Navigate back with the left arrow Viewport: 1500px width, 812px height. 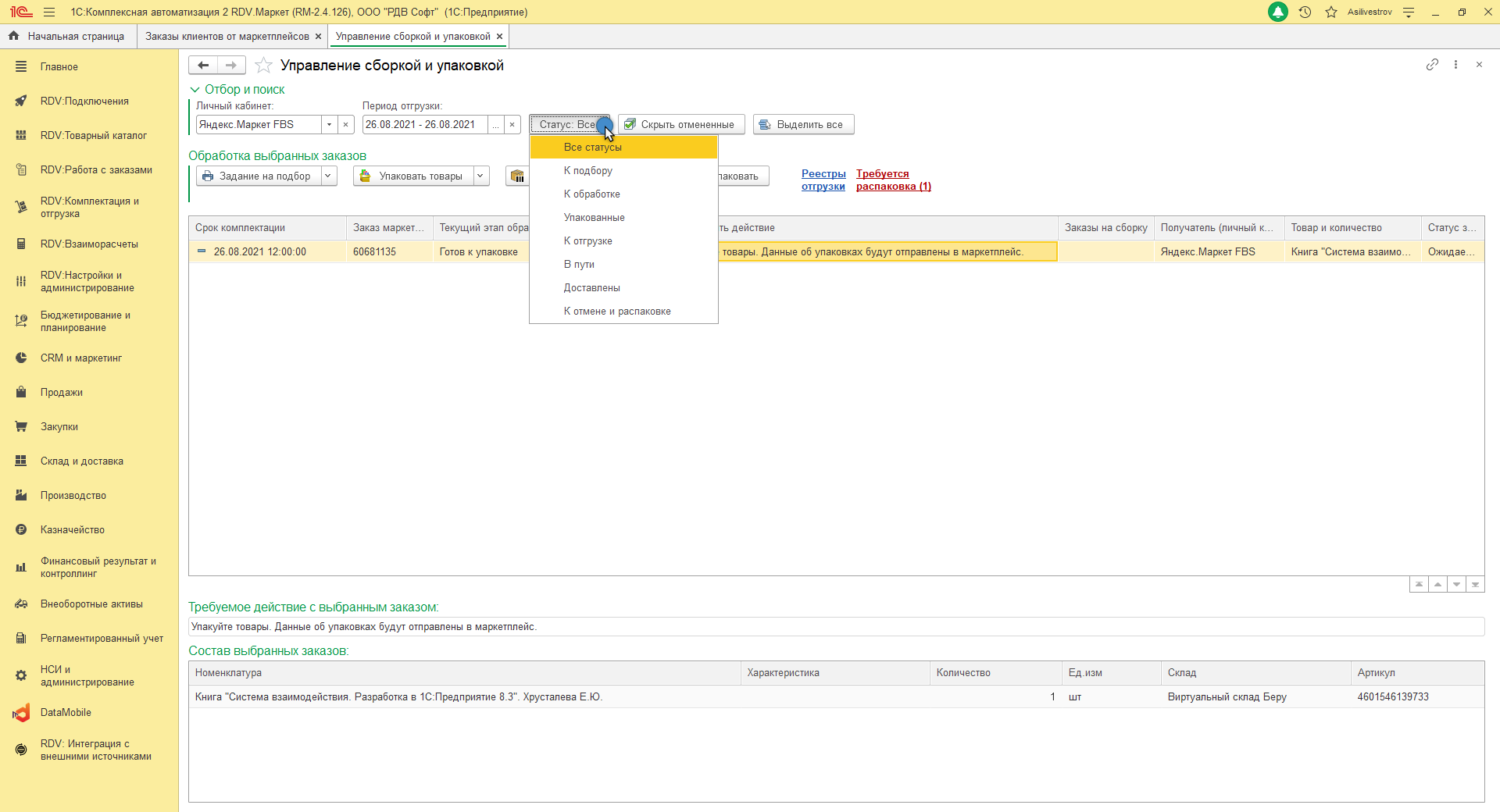203,66
